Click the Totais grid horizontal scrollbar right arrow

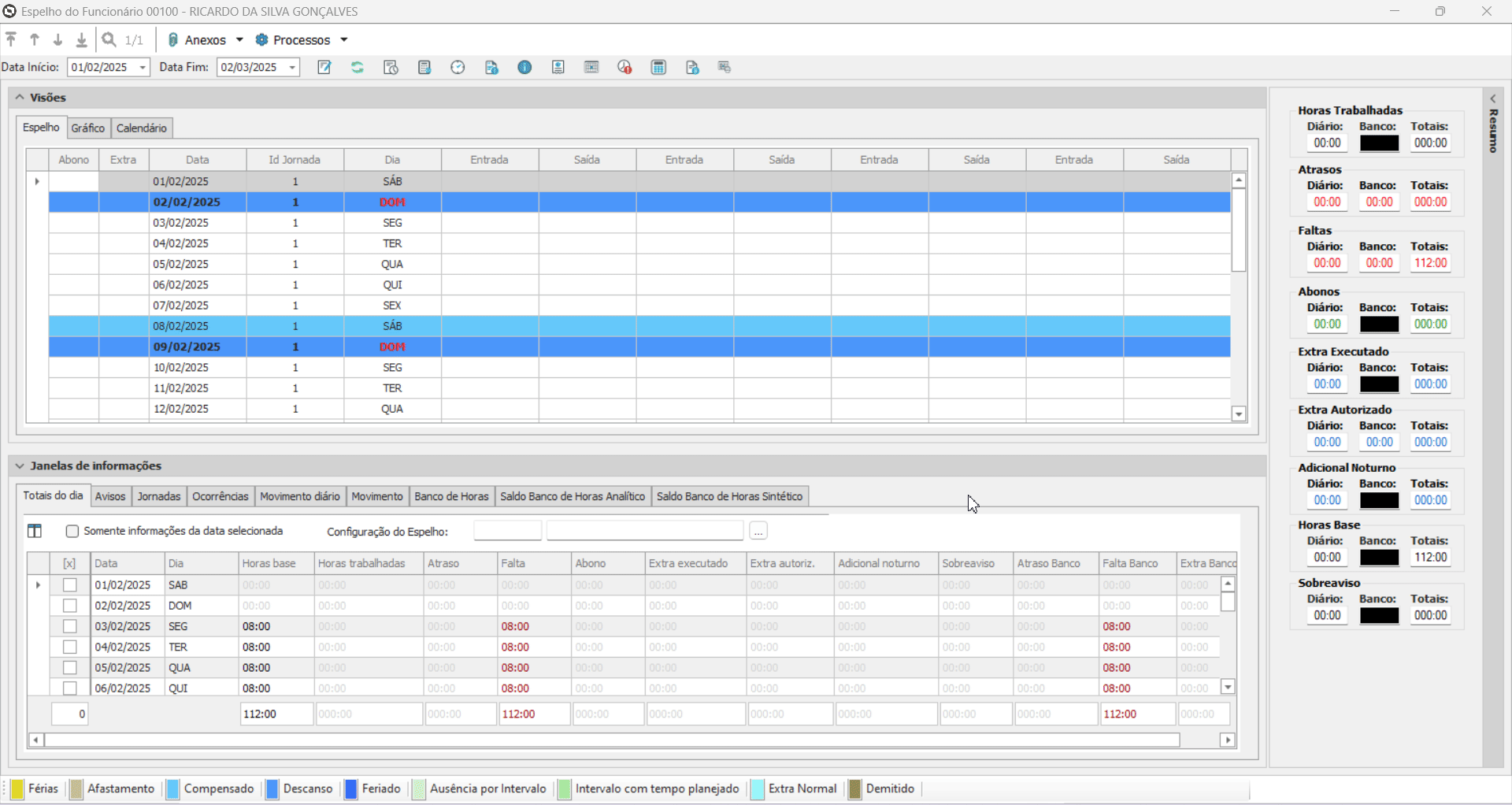pyautogui.click(x=1228, y=740)
